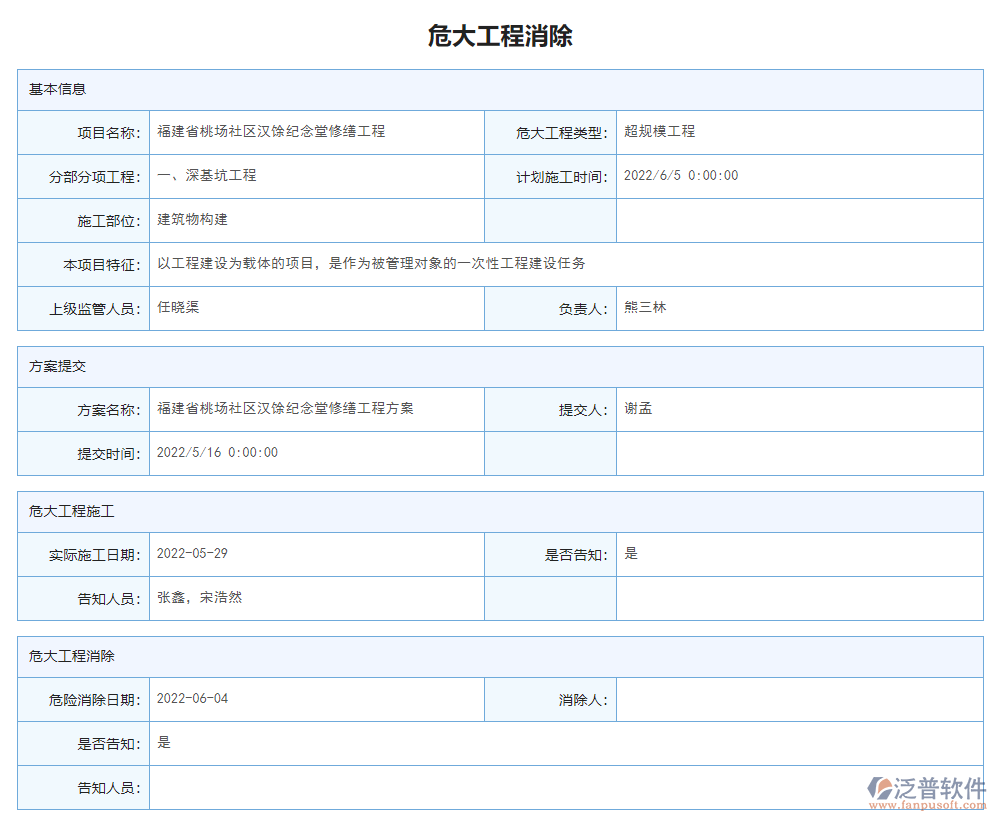Collapse the 方案提交 section header
Viewport: 997px width, 821px height.
coord(51,366)
